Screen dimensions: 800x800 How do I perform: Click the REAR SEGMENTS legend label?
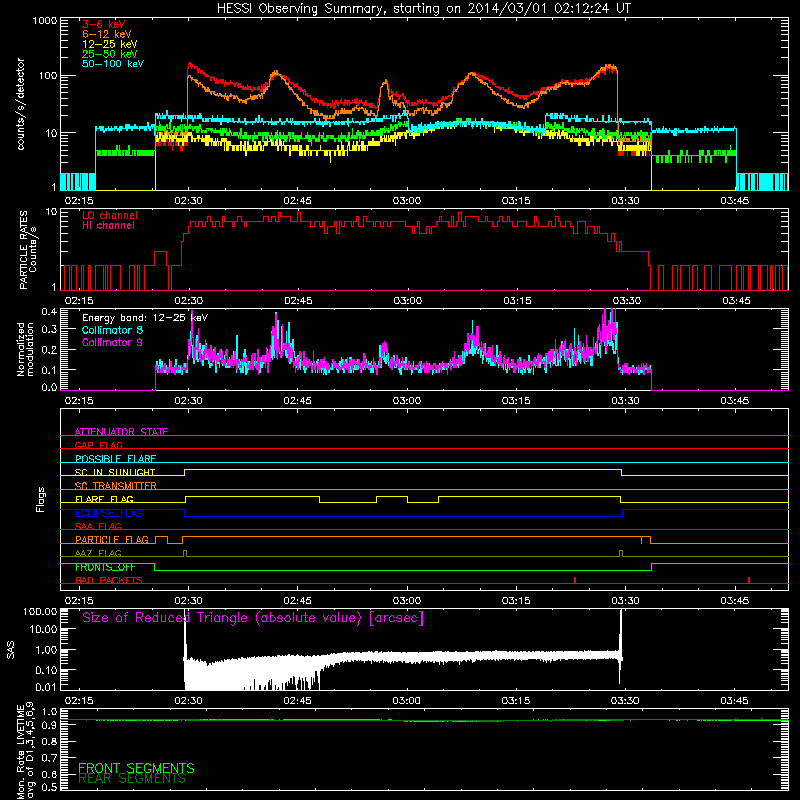tap(132, 779)
